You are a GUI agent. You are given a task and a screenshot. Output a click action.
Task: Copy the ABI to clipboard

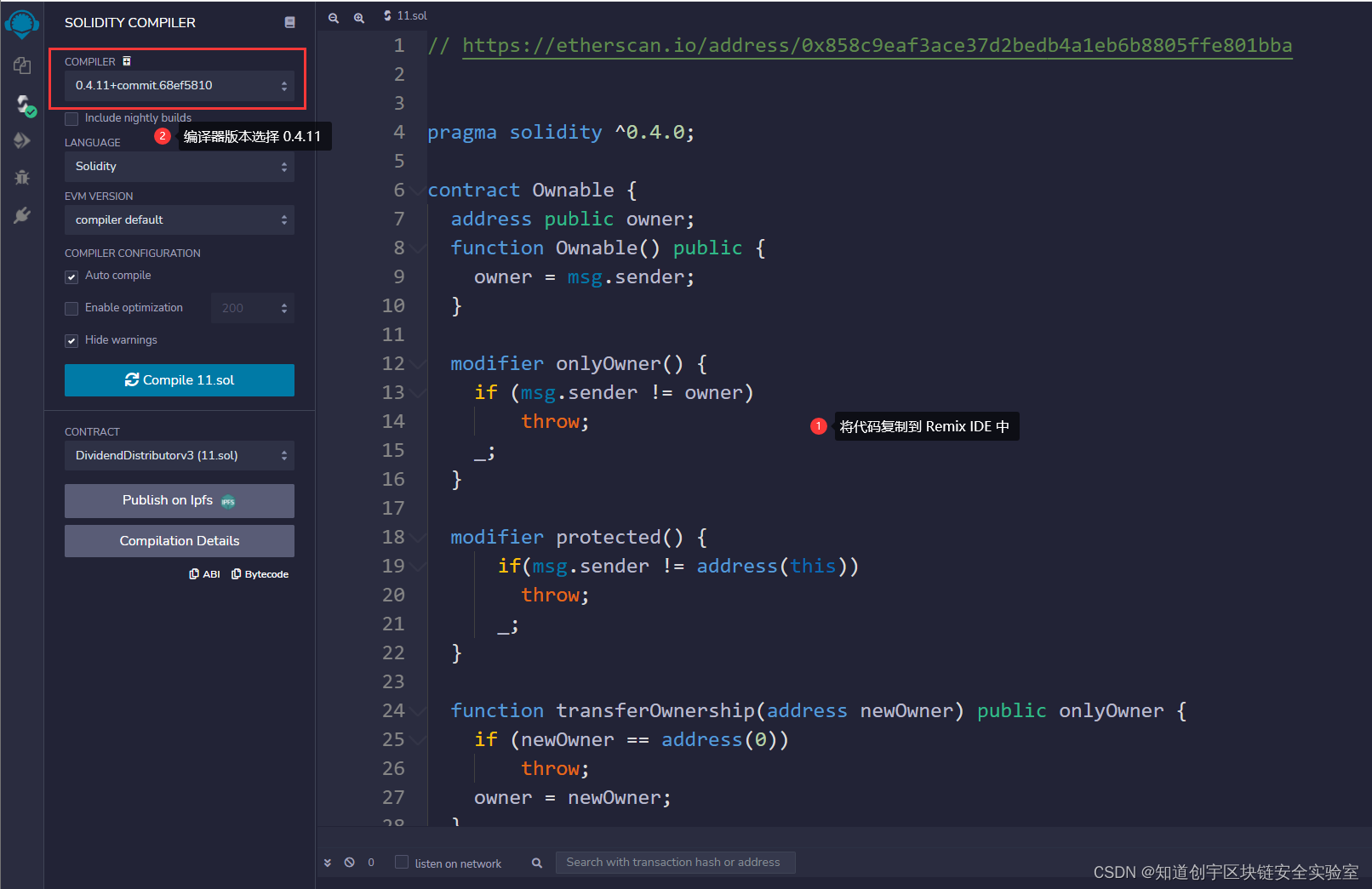point(204,574)
